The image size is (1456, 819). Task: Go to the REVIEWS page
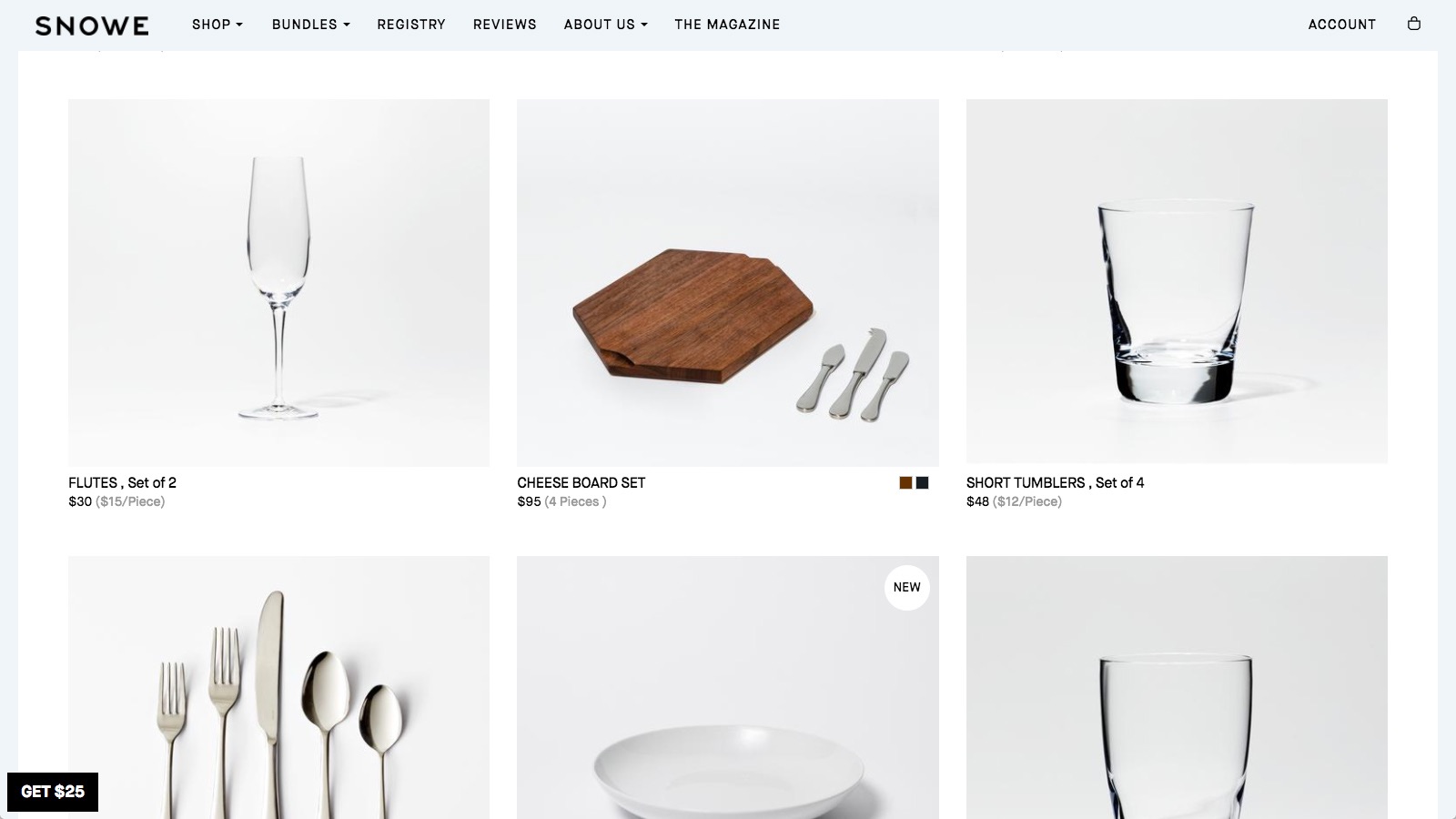pos(504,25)
